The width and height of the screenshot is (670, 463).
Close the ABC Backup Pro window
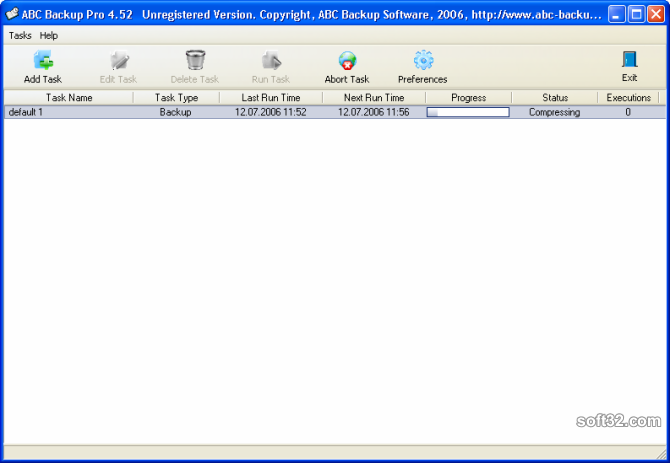coord(656,15)
